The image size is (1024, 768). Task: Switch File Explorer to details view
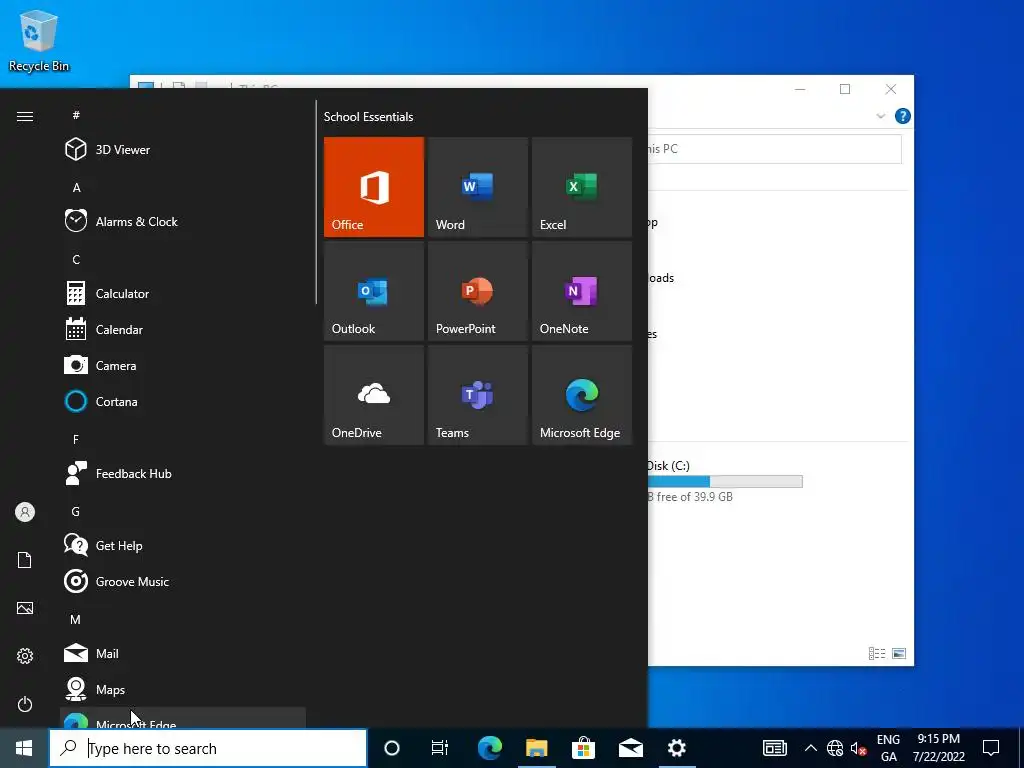877,653
